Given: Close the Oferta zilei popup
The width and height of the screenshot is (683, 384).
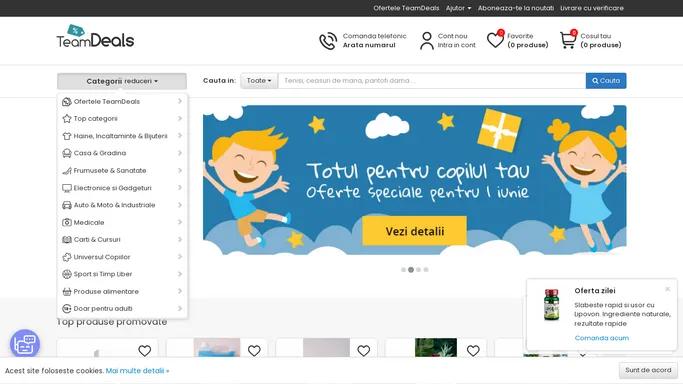Looking at the screenshot, I should (x=668, y=289).
